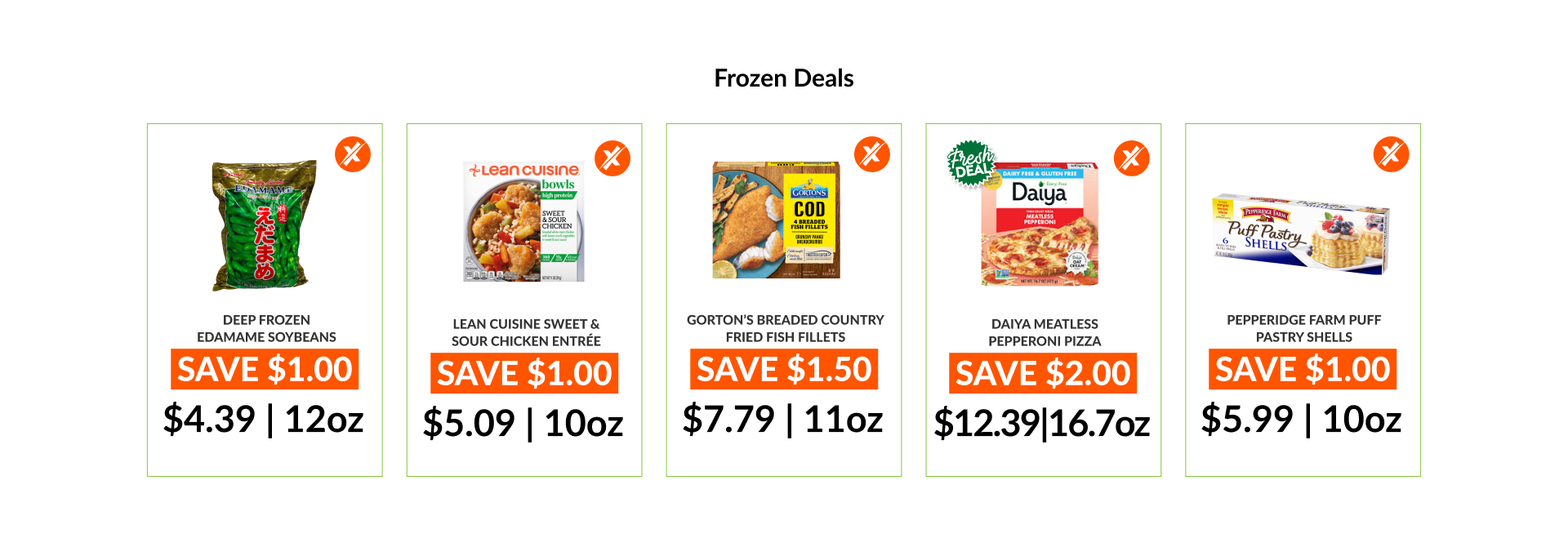Click orange X icon on Gorton's fish card

pyautogui.click(x=872, y=154)
